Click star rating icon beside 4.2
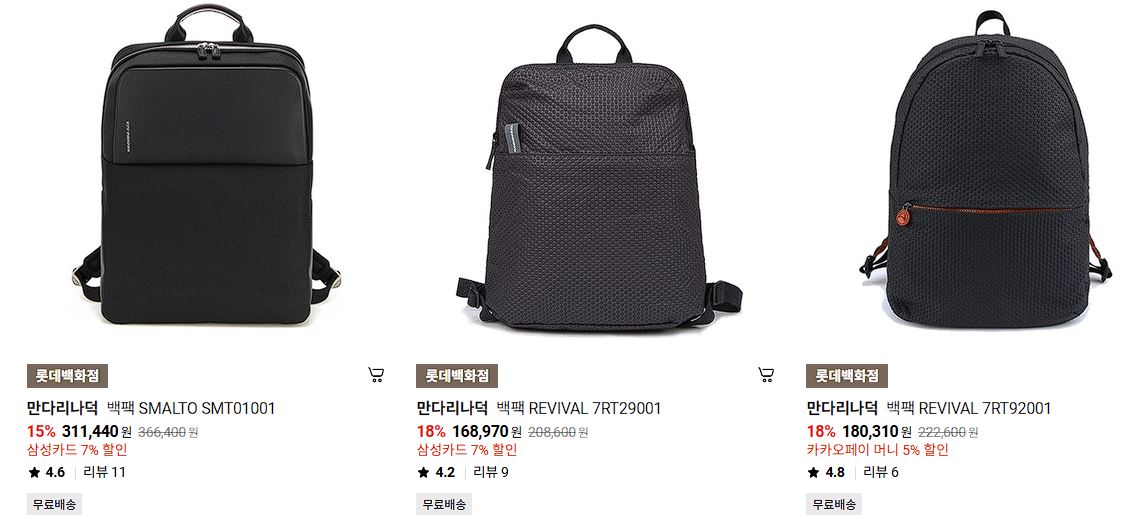Viewport: 1136px width, 529px height. click(424, 472)
